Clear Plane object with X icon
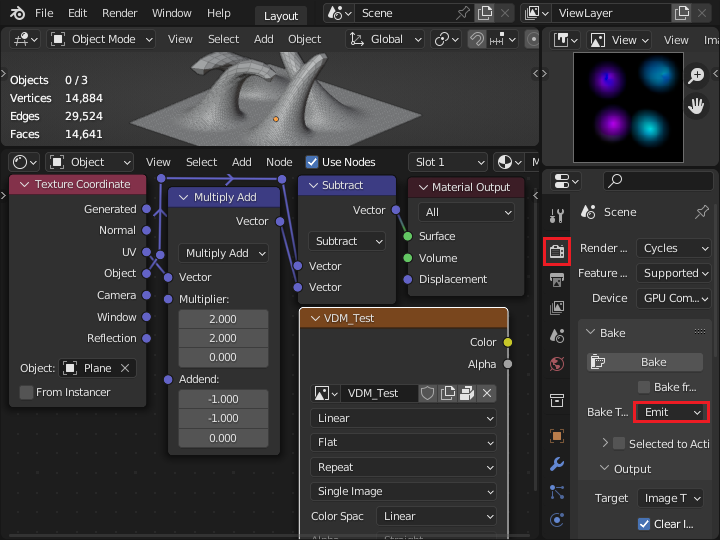Image resolution: width=720 pixels, height=540 pixels. (x=125, y=368)
